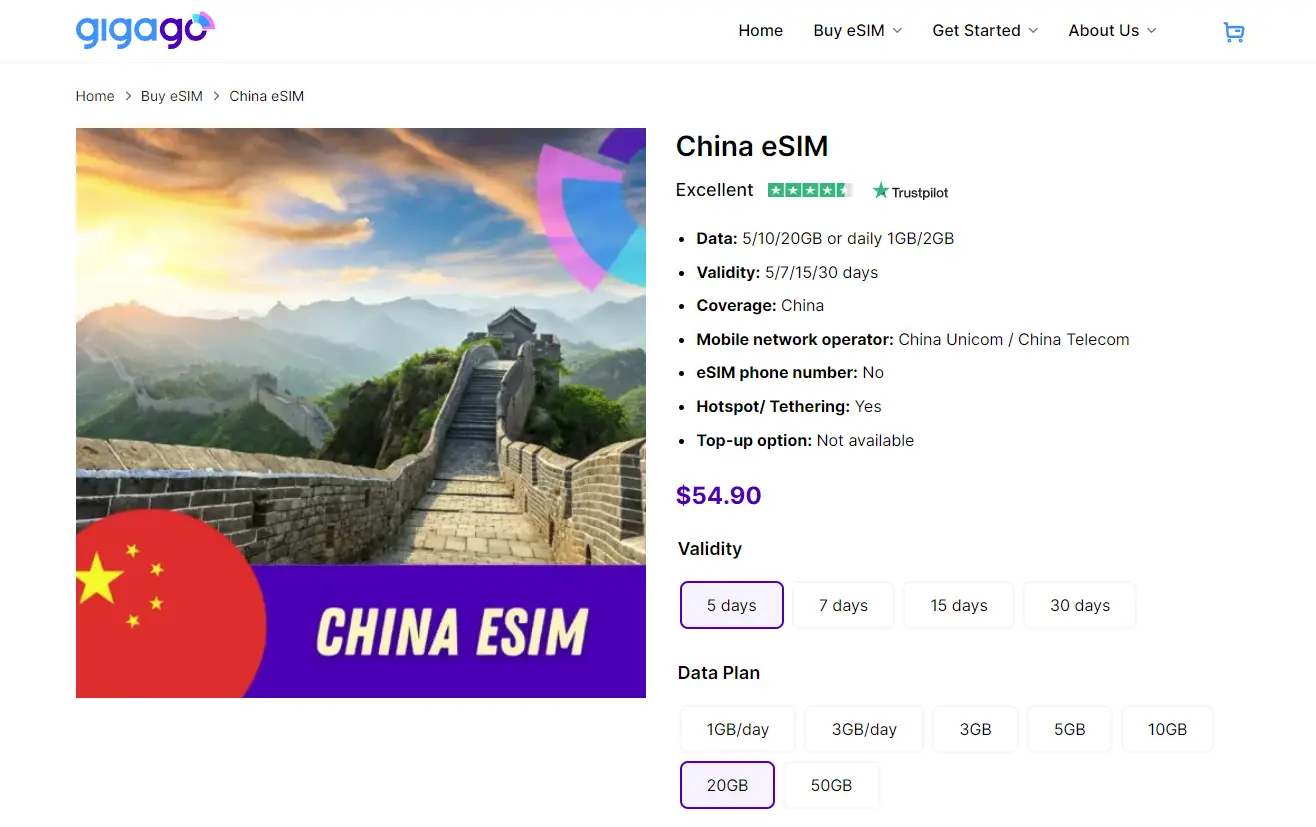
Task: Select the 5 days validity option
Action: point(732,605)
